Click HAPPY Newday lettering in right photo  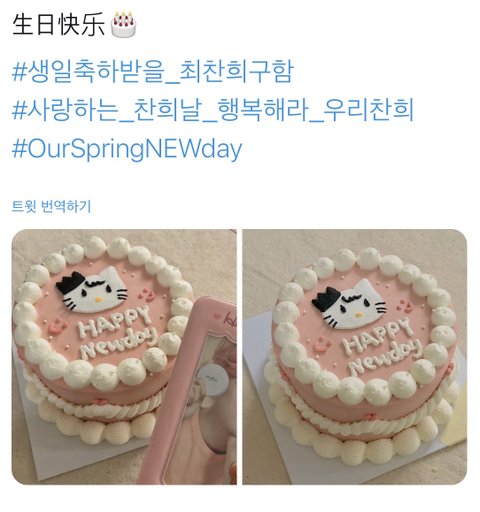coord(380,345)
